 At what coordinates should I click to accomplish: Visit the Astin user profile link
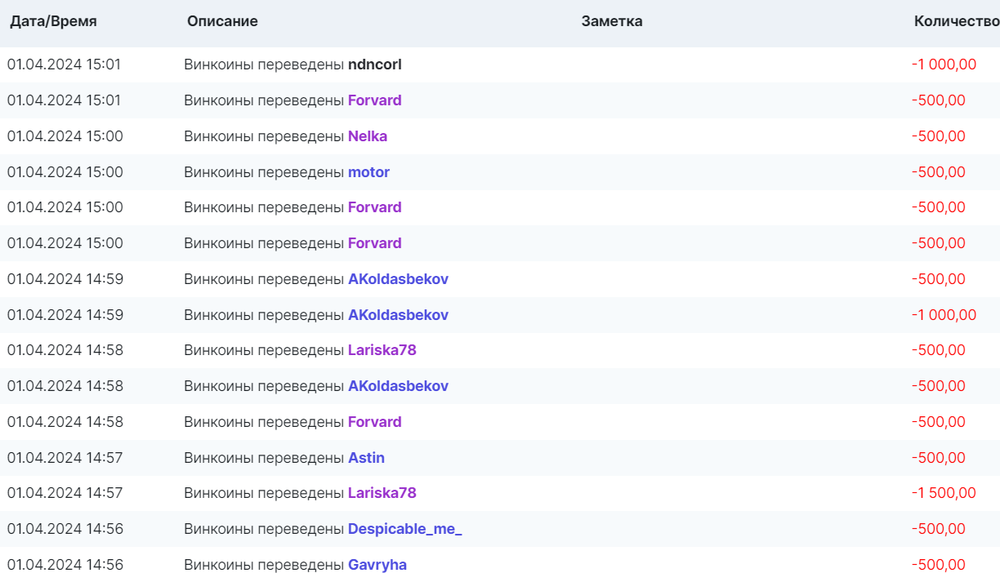pyautogui.click(x=366, y=458)
